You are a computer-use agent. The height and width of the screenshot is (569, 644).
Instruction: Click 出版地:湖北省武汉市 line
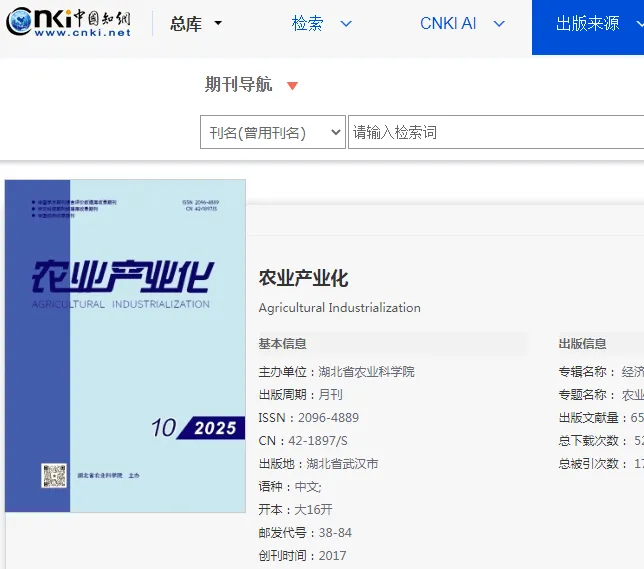318,464
